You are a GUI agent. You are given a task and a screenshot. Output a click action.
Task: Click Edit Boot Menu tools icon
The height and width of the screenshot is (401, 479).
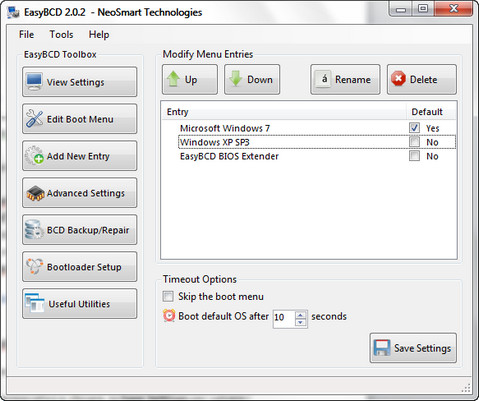(x=34, y=119)
